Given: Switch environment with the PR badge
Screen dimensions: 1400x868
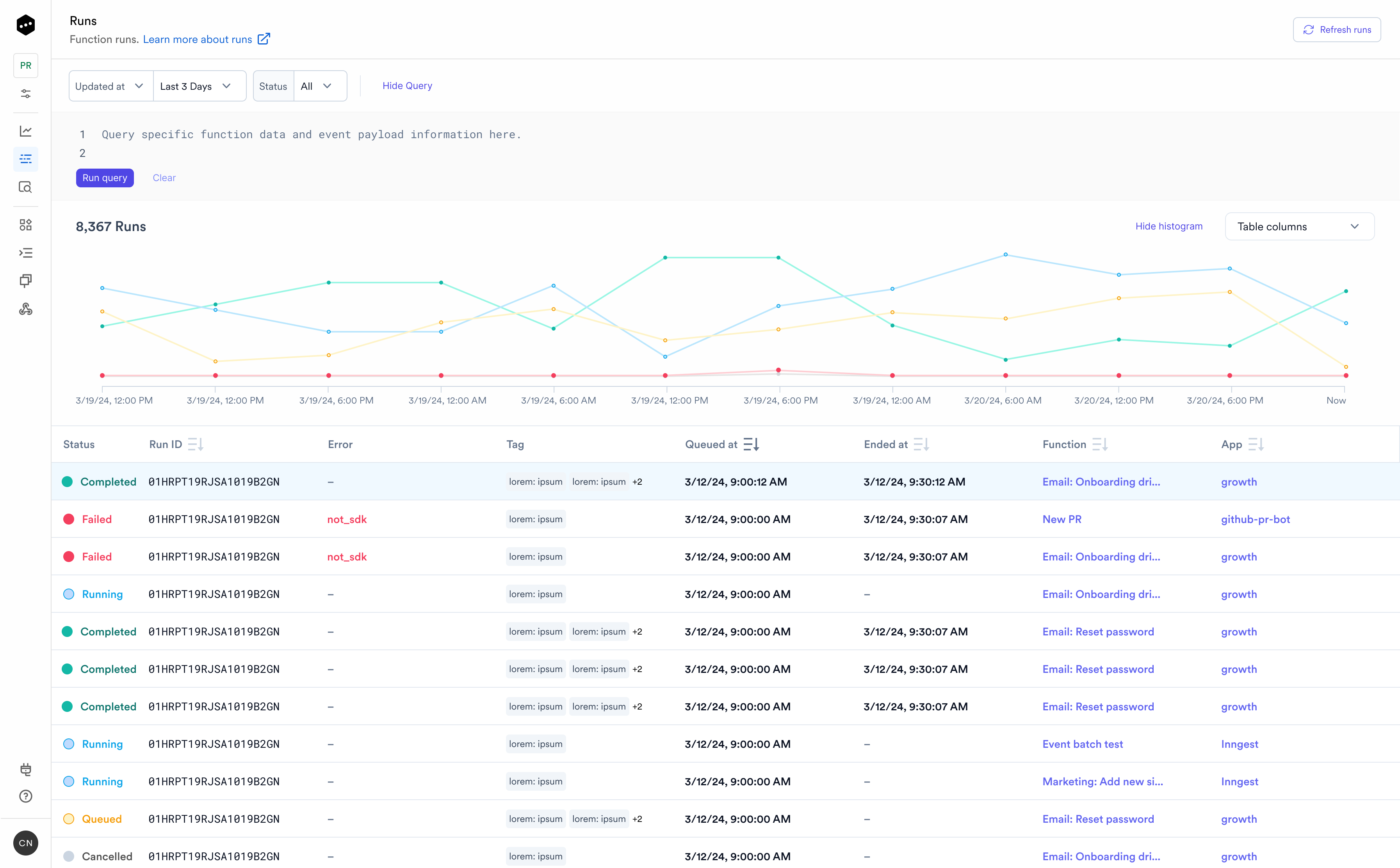Looking at the screenshot, I should (25, 66).
